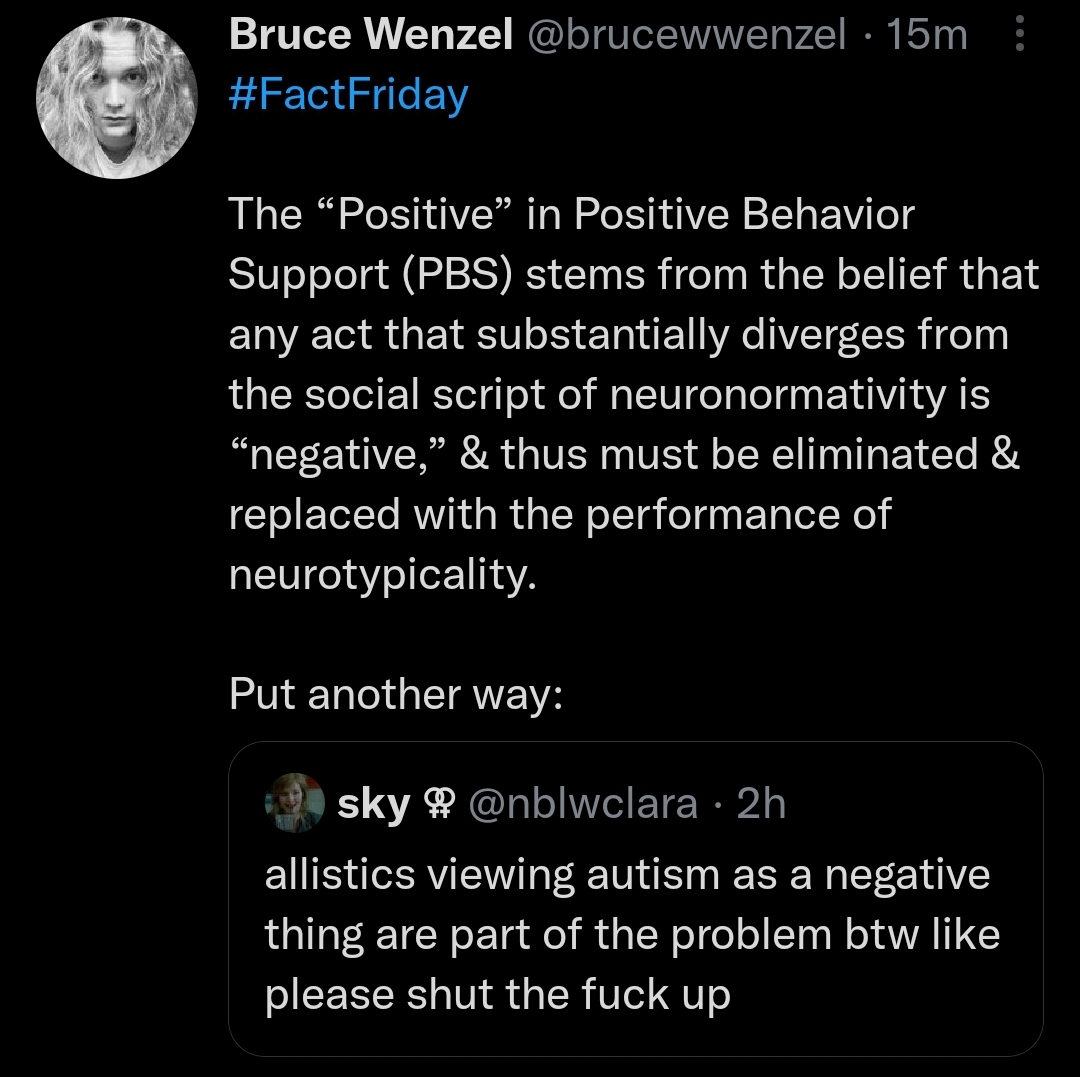Open the #FactFriday hashtag
1080x1077 pixels.
348,95
